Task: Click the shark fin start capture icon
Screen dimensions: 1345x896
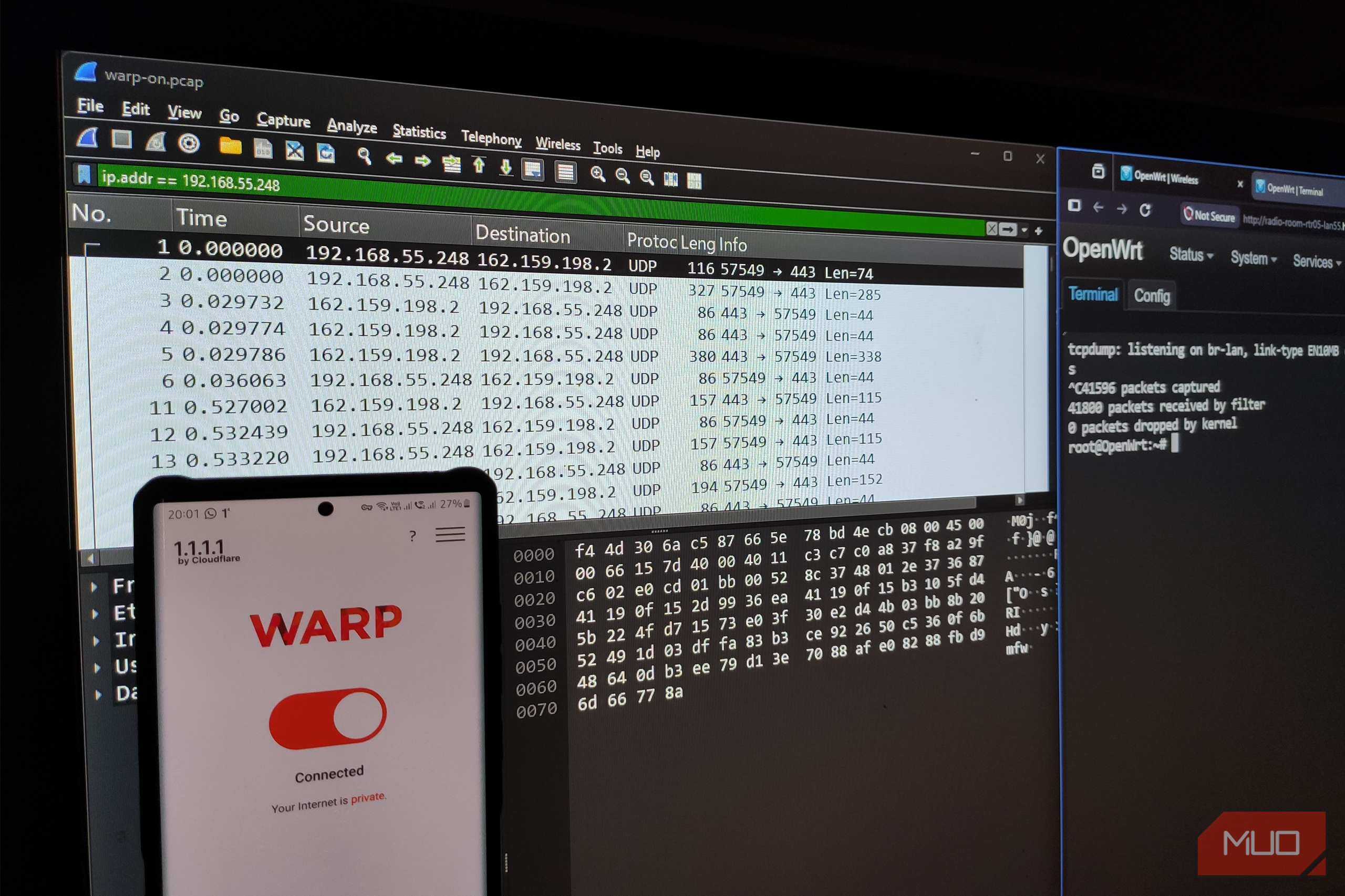Action: pyautogui.click(x=87, y=138)
